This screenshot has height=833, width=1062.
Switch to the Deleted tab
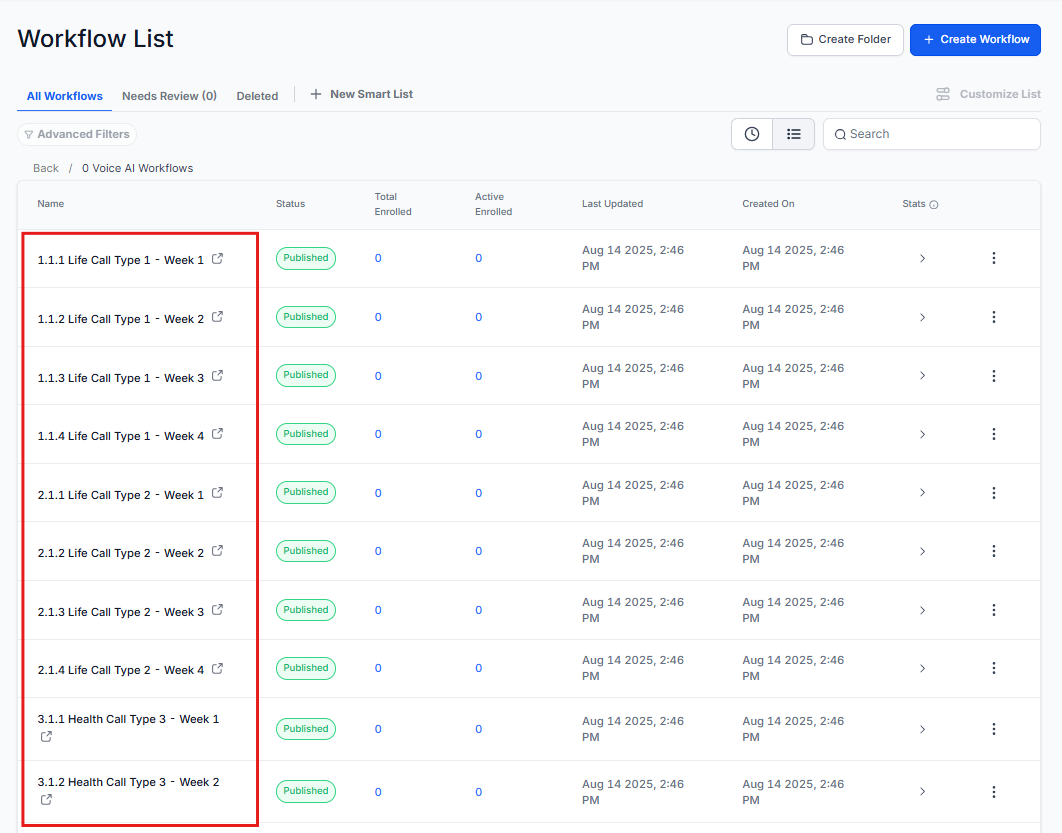point(257,96)
